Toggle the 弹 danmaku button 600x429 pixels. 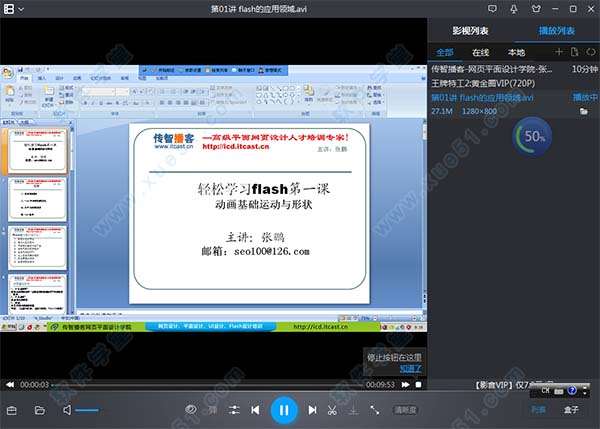tap(212, 410)
